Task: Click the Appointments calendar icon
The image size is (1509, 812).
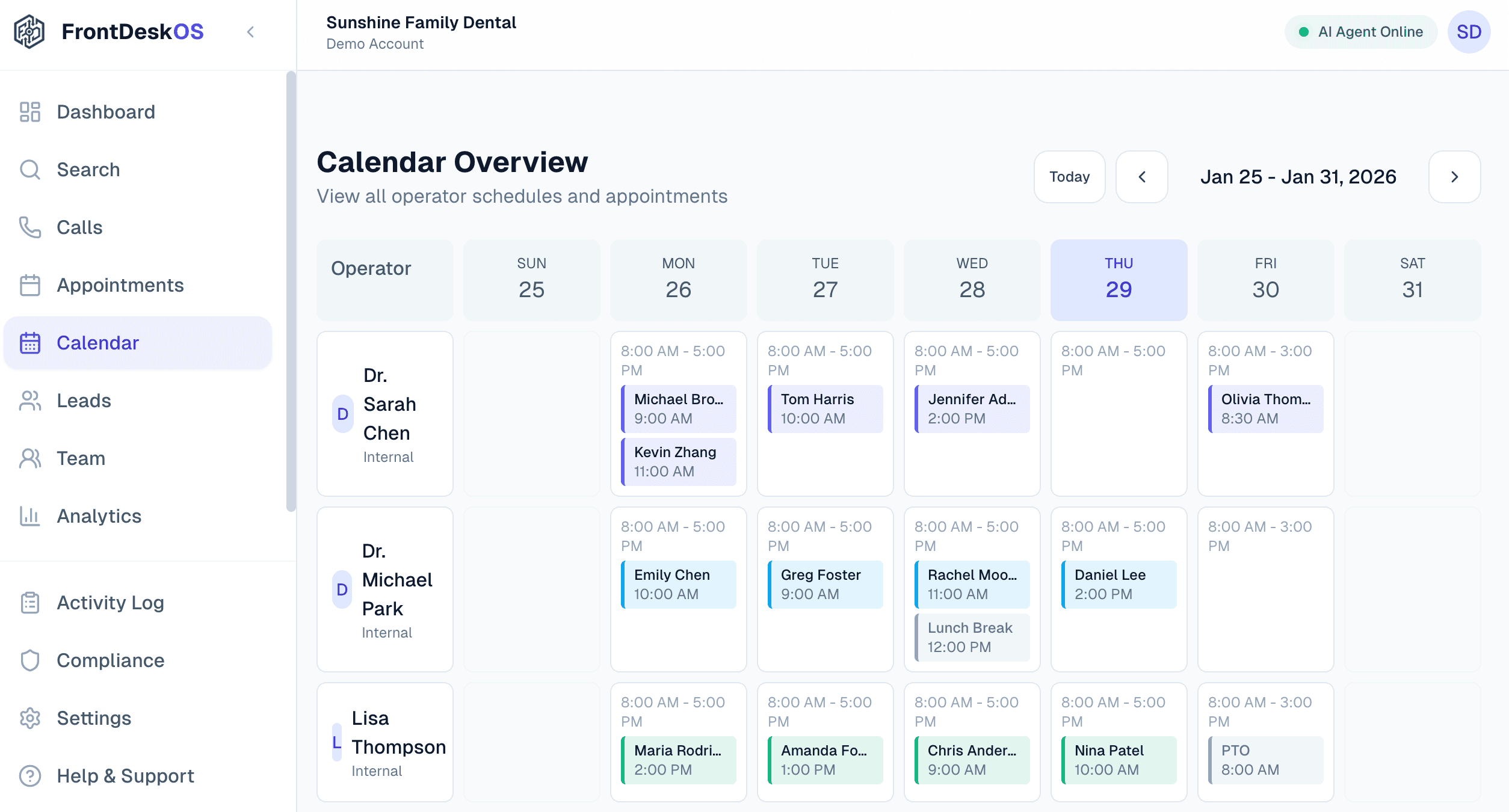Action: coord(29,285)
